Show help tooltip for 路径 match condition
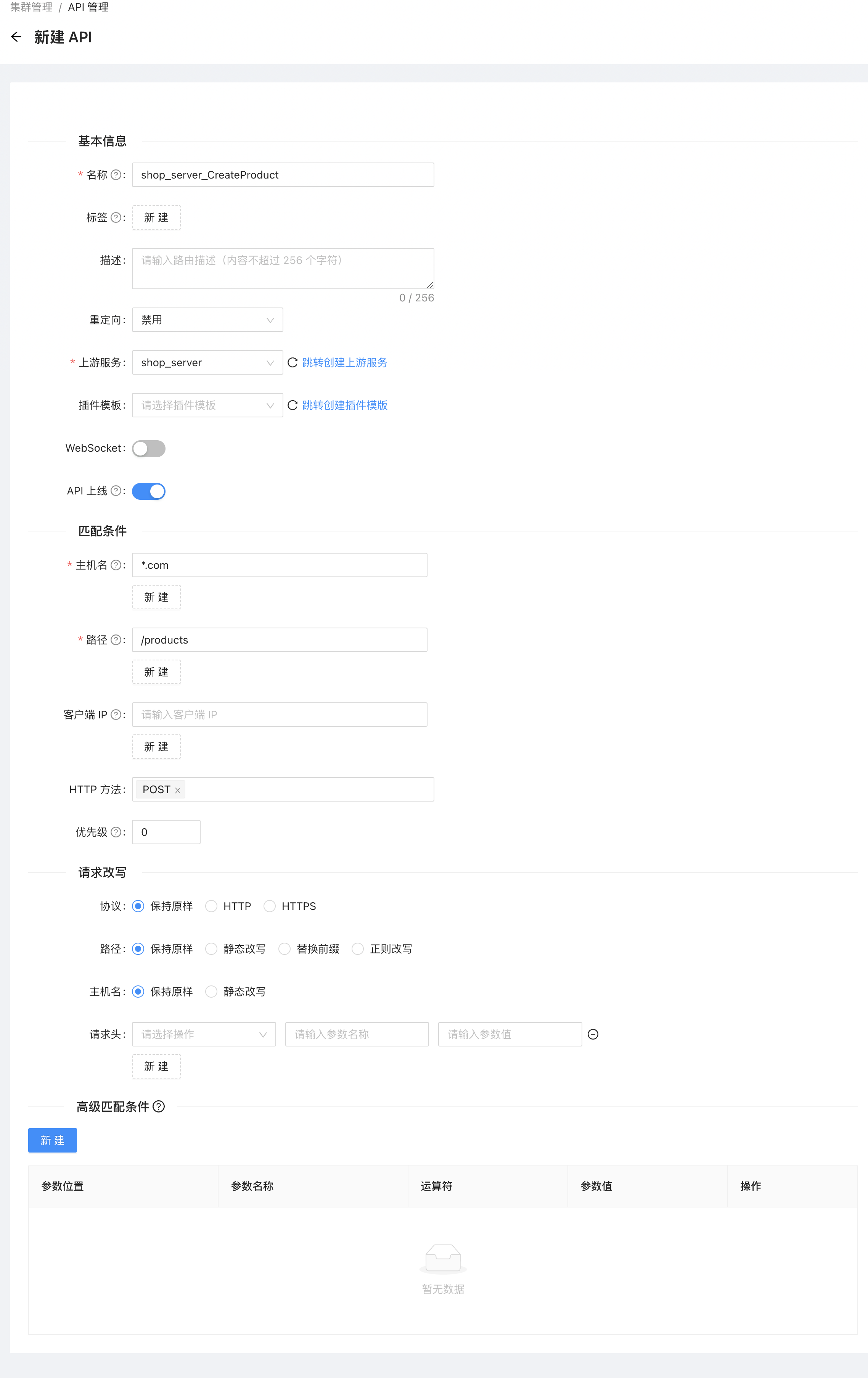The height and width of the screenshot is (1378, 868). click(116, 640)
